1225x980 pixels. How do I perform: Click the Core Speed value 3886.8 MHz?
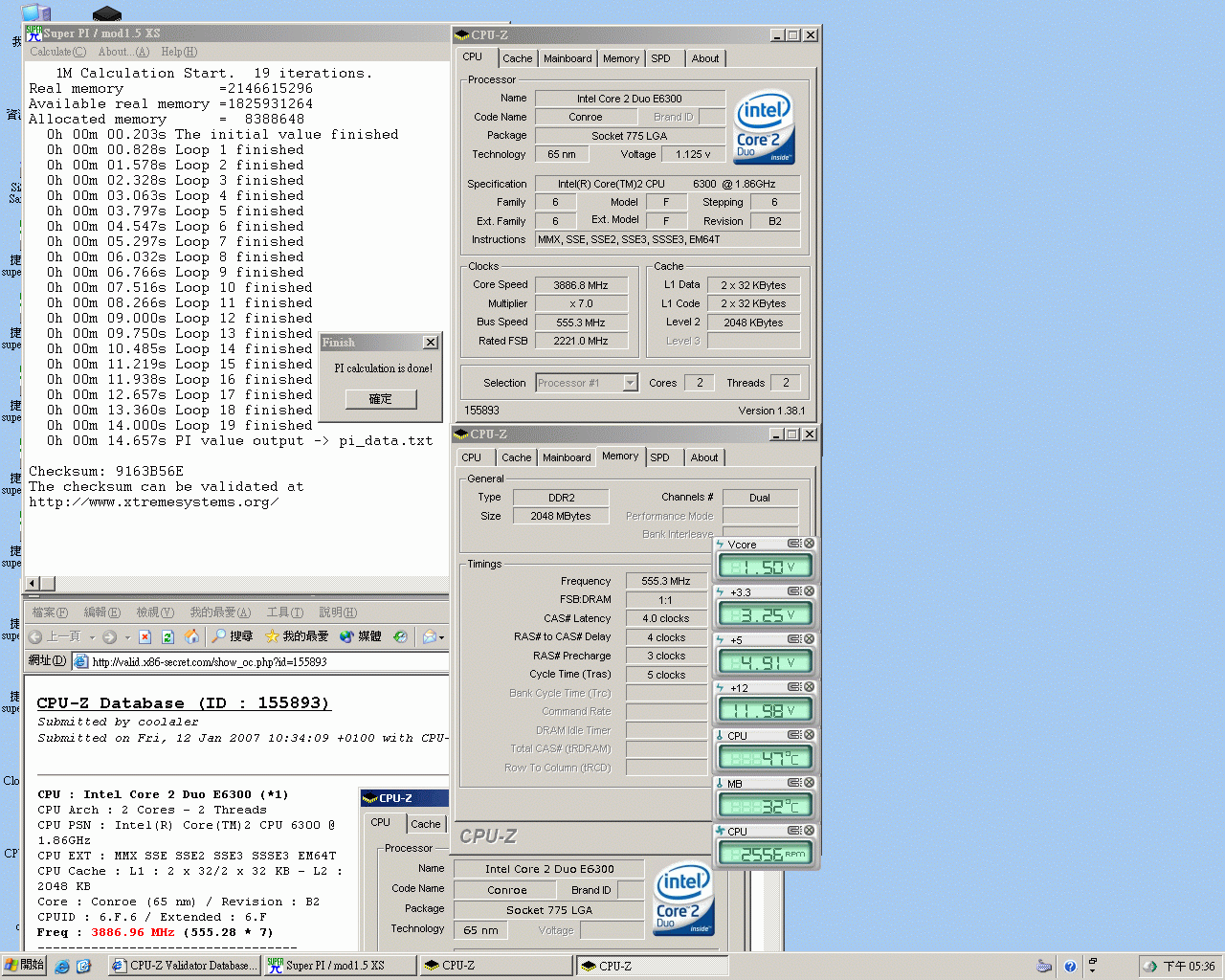(582, 285)
